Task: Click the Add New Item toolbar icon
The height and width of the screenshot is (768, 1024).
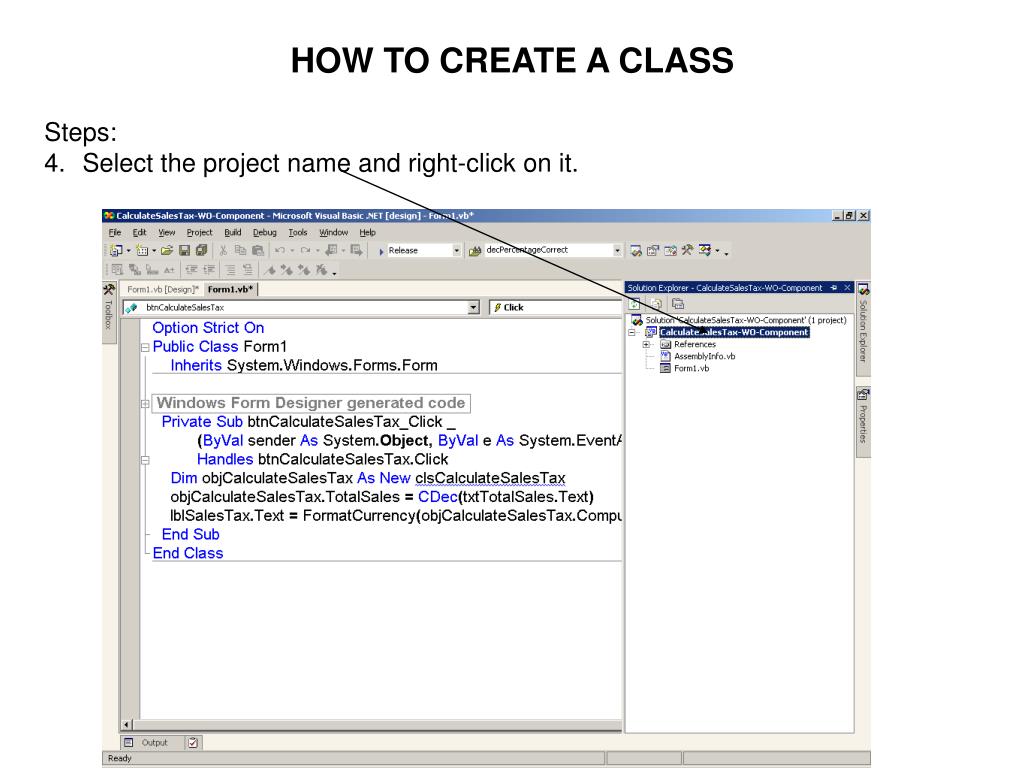Action: (x=142, y=250)
